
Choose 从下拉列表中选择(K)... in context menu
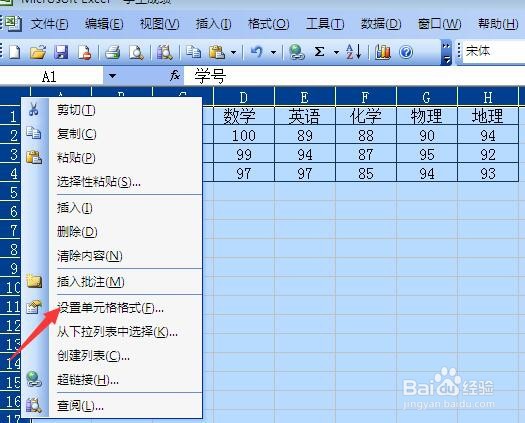pyautogui.click(x=112, y=332)
